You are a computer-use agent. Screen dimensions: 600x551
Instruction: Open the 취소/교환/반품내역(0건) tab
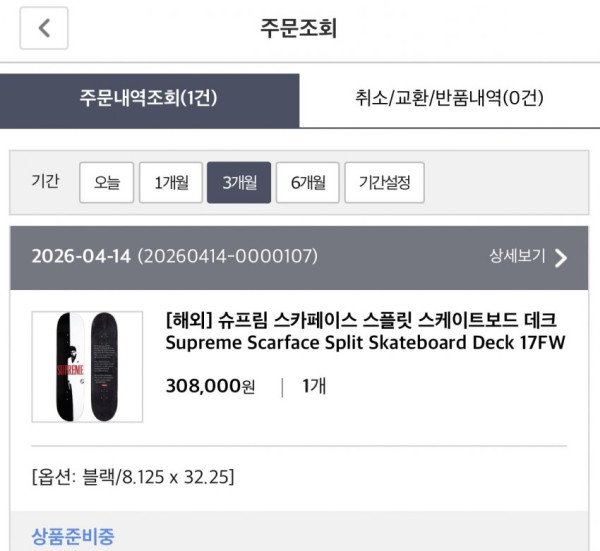(449, 98)
